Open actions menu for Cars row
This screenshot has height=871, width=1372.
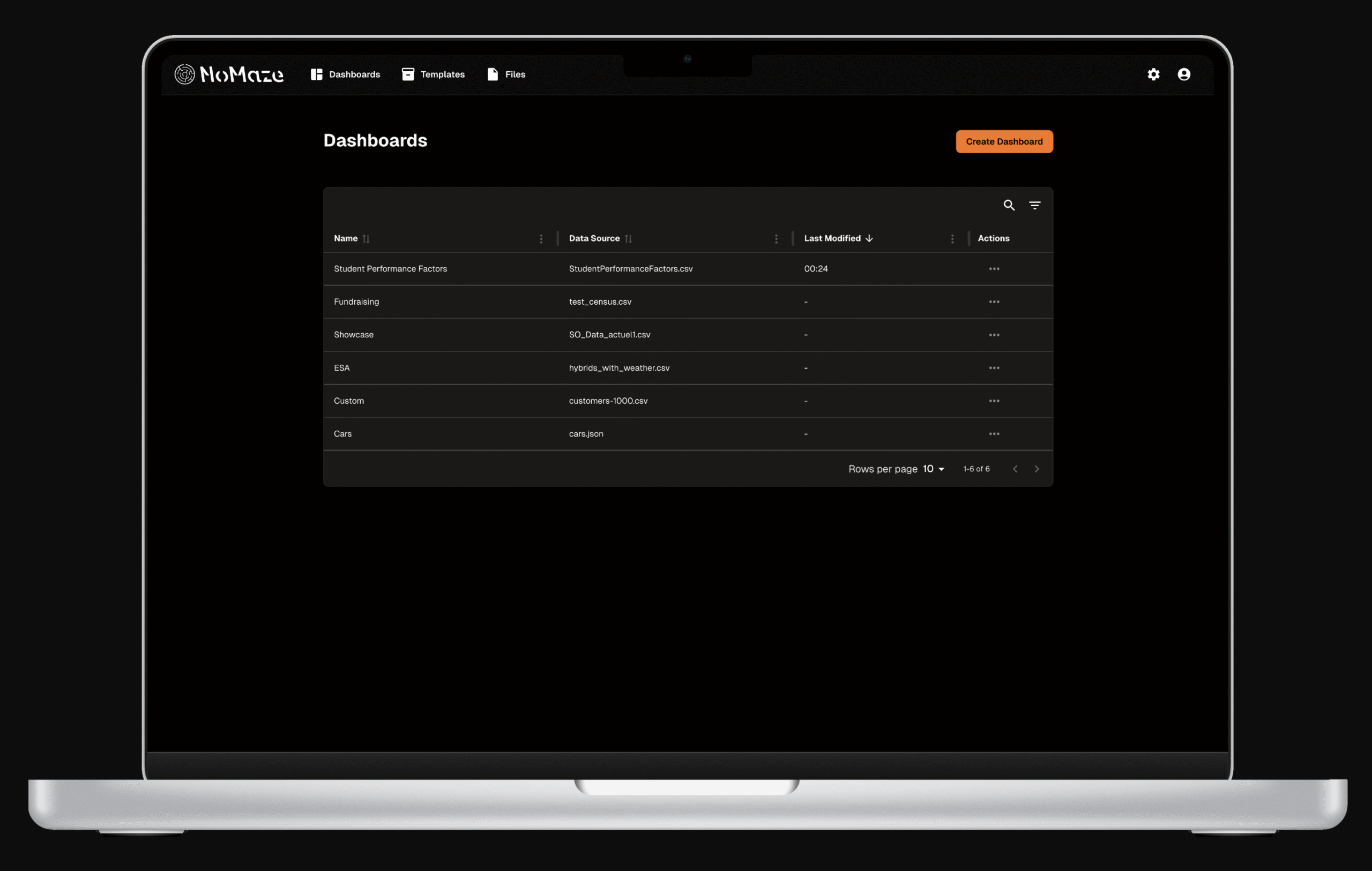coord(994,434)
